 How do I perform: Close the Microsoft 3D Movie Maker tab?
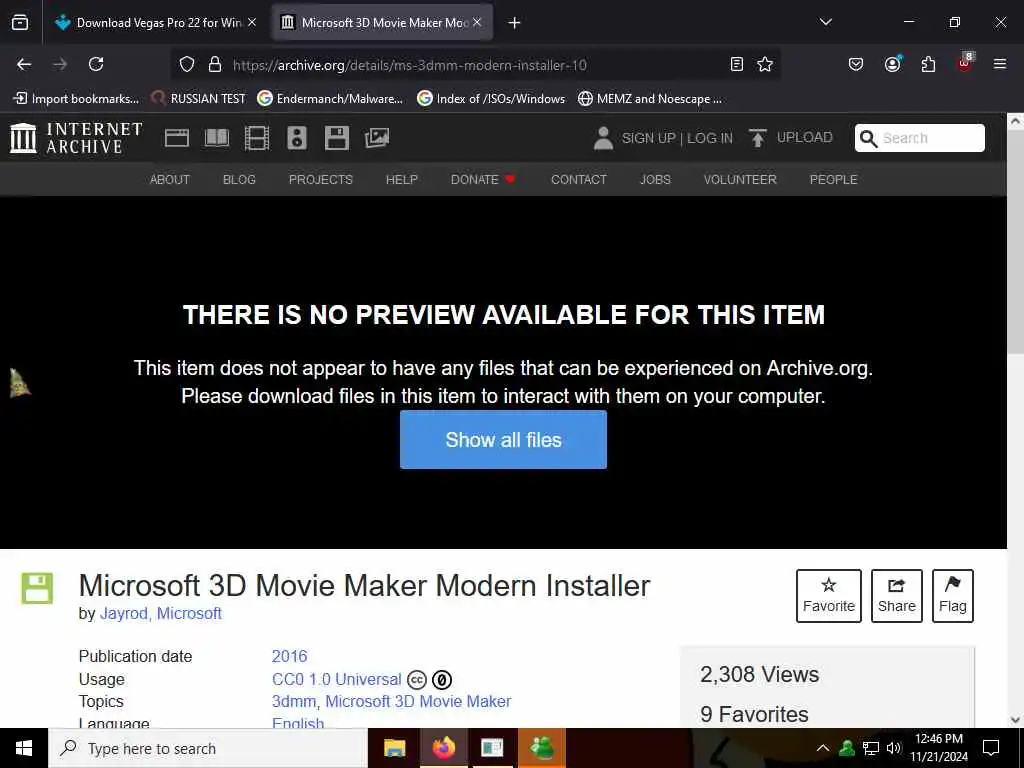(477, 22)
